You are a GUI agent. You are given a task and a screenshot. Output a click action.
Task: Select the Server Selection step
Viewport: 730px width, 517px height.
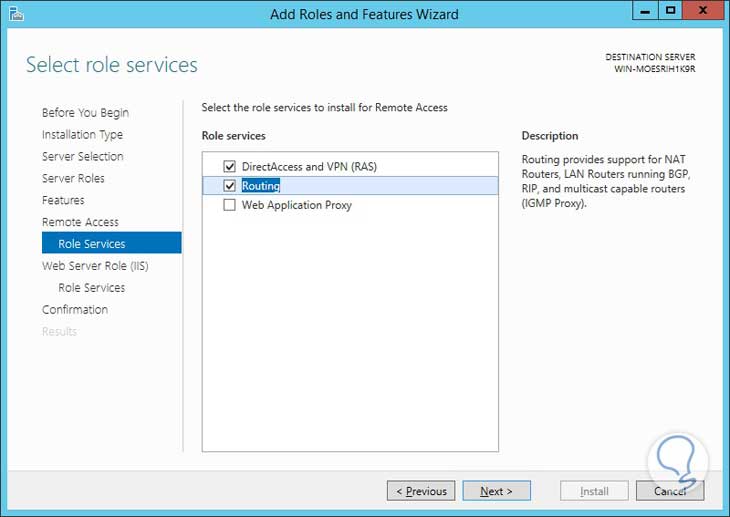(83, 156)
